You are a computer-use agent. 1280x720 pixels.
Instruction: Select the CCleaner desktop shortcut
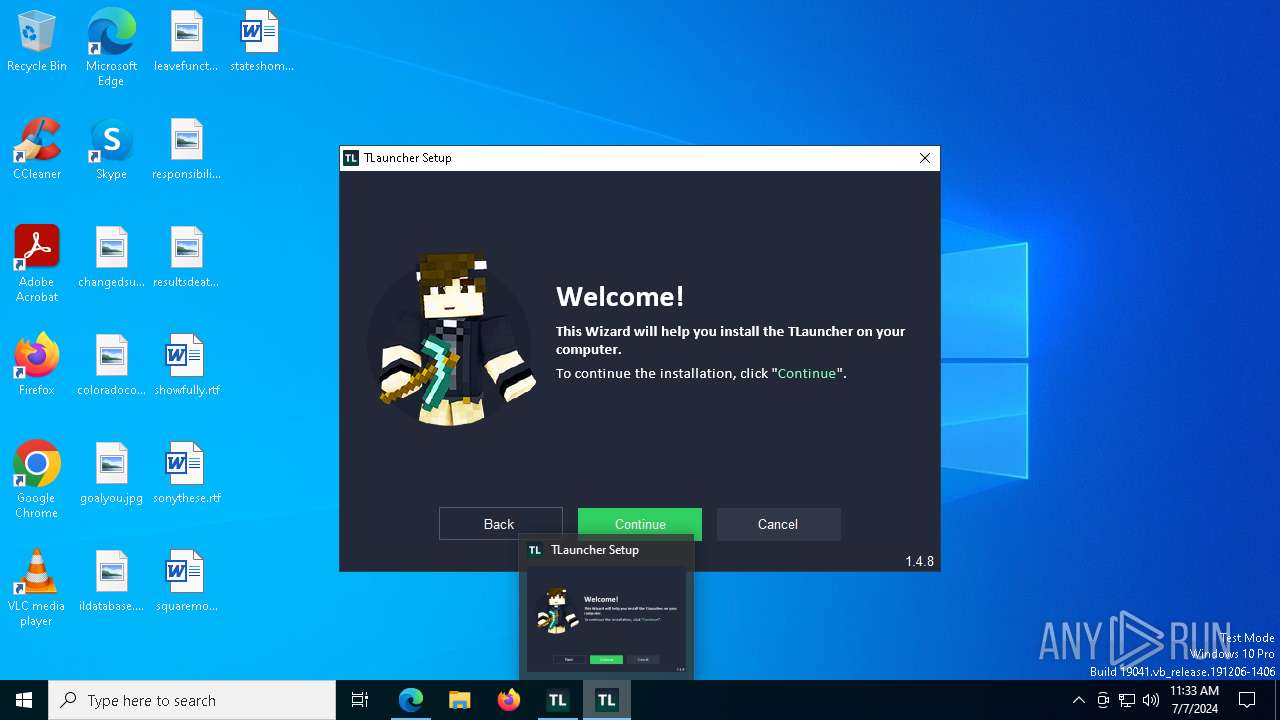[37, 150]
